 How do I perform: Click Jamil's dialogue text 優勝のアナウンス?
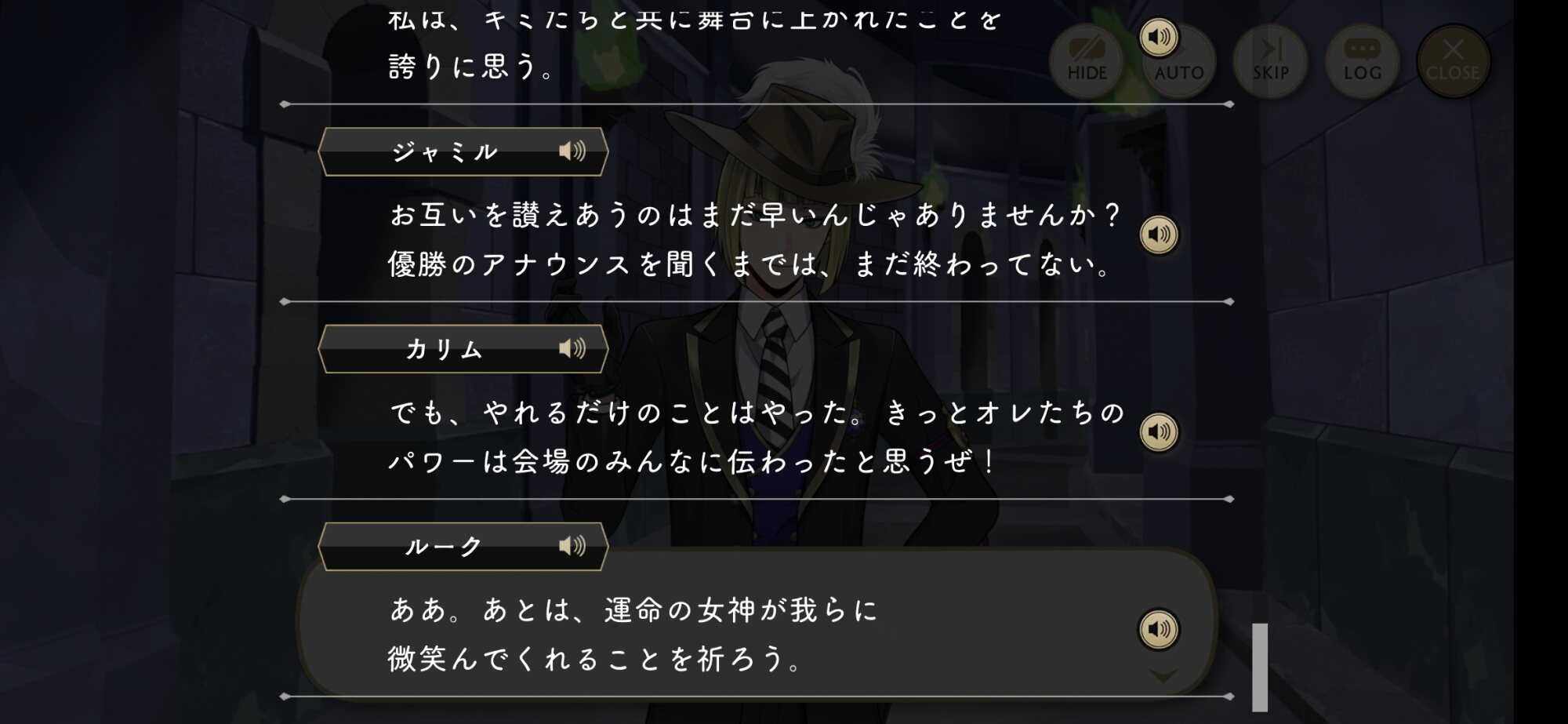tap(510, 264)
